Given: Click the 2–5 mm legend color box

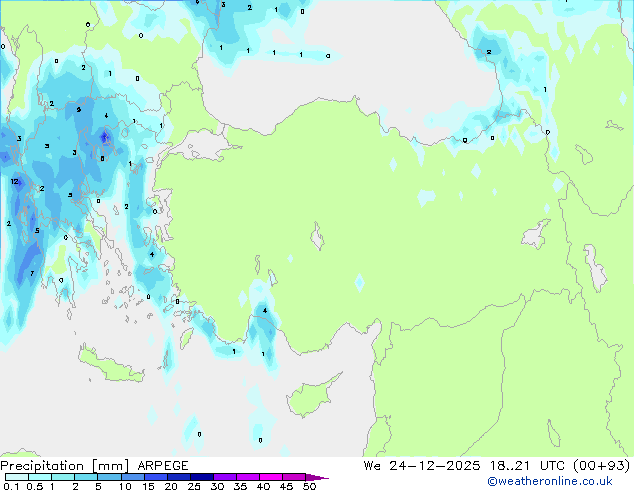Looking at the screenshot, I should [86, 477].
